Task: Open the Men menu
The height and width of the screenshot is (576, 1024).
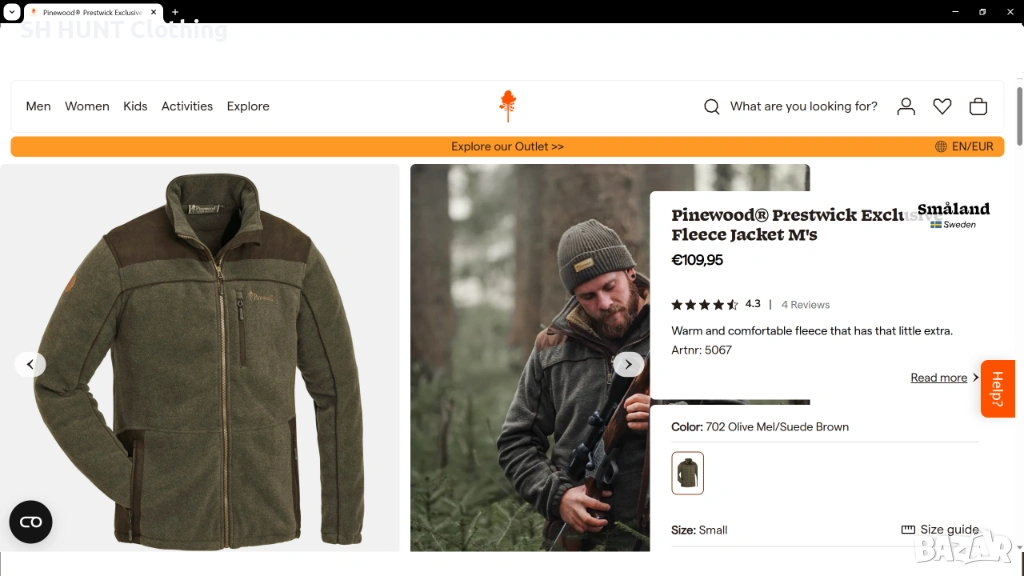Action: (38, 107)
